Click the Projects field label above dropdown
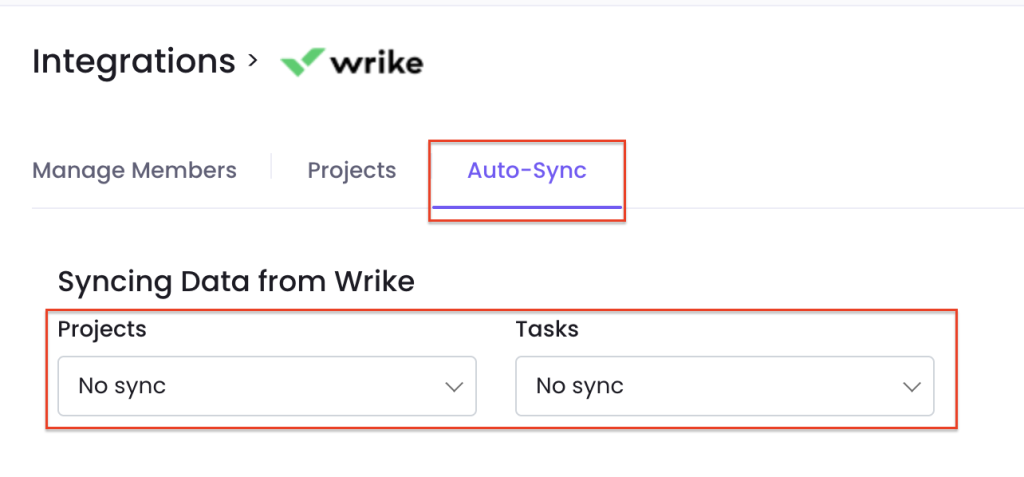Viewport: 1024px width, 477px height. [102, 329]
